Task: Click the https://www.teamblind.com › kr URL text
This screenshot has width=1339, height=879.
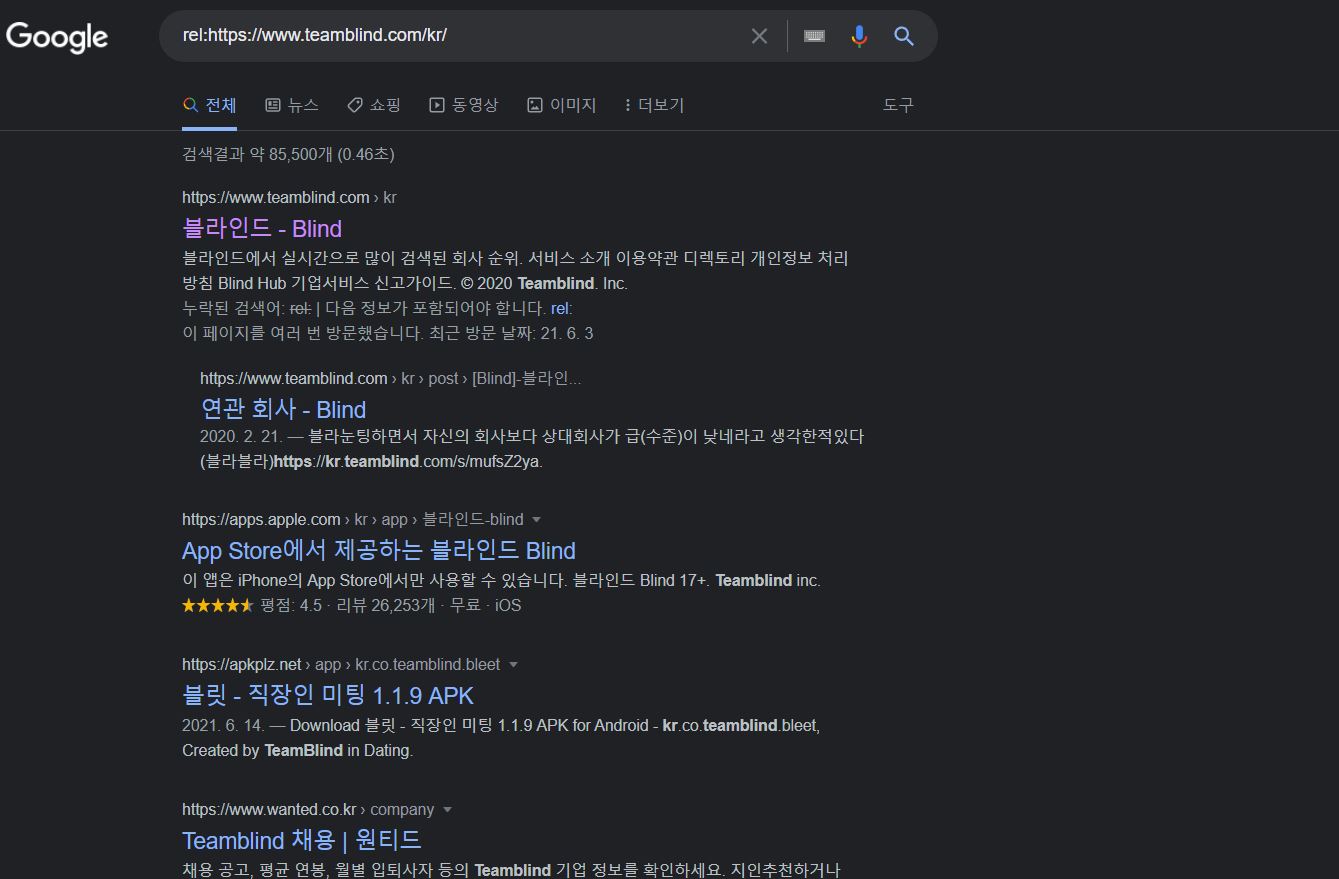Action: point(289,197)
